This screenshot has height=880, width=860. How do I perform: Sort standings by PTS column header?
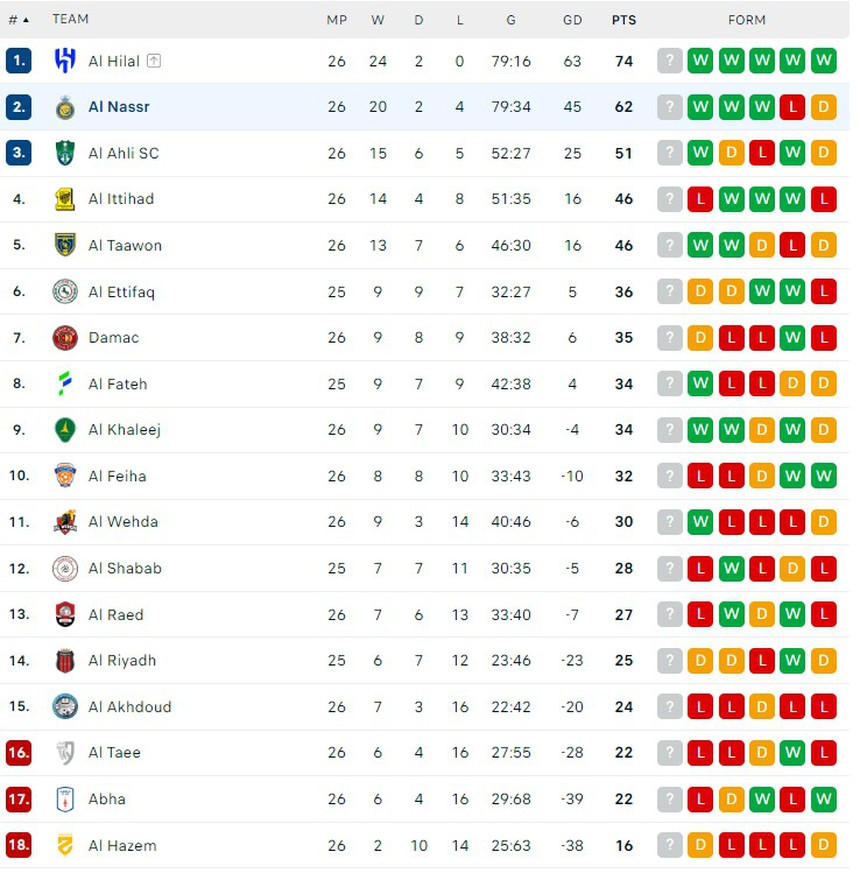pos(624,19)
